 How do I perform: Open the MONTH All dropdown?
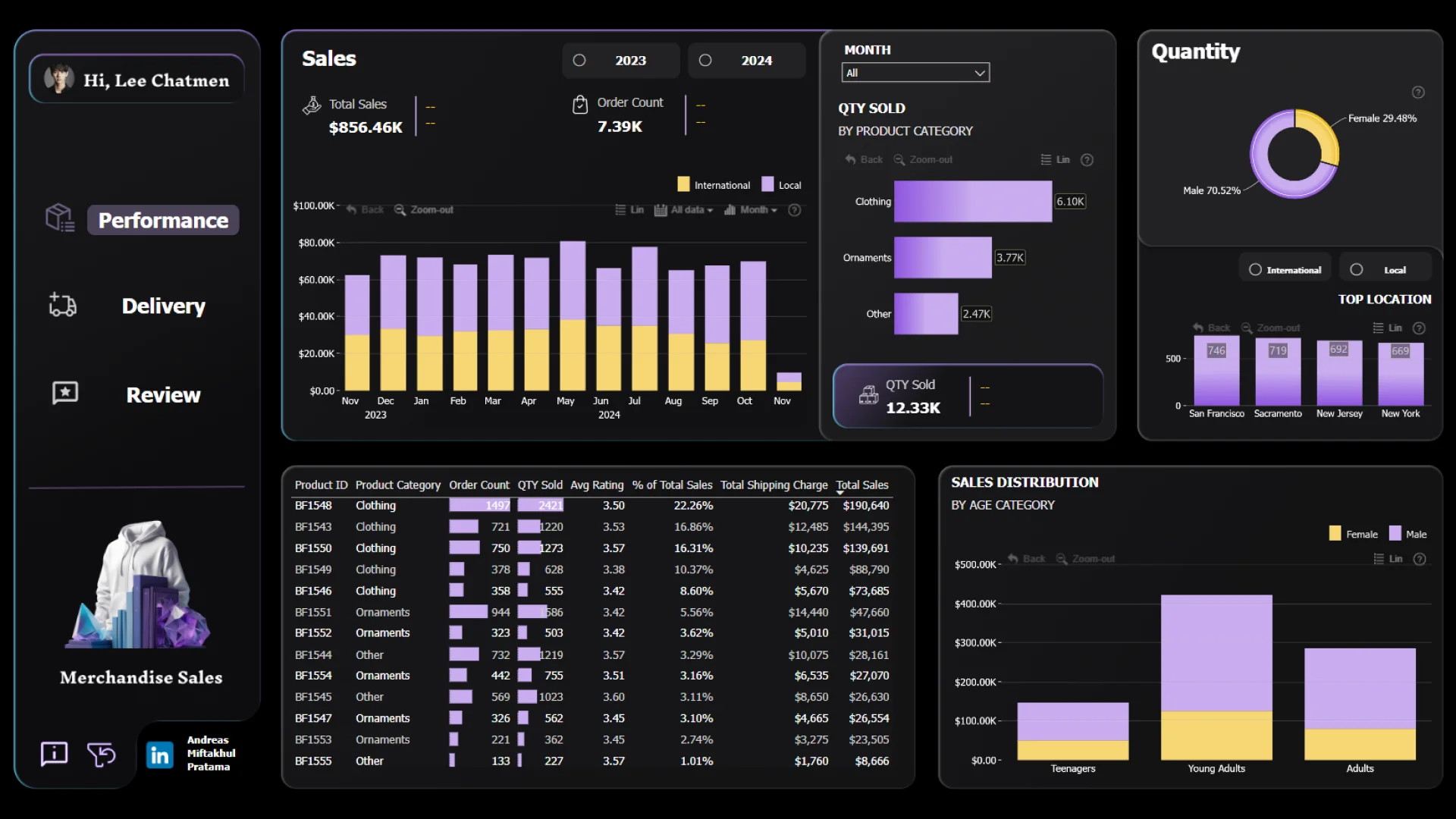coord(915,73)
